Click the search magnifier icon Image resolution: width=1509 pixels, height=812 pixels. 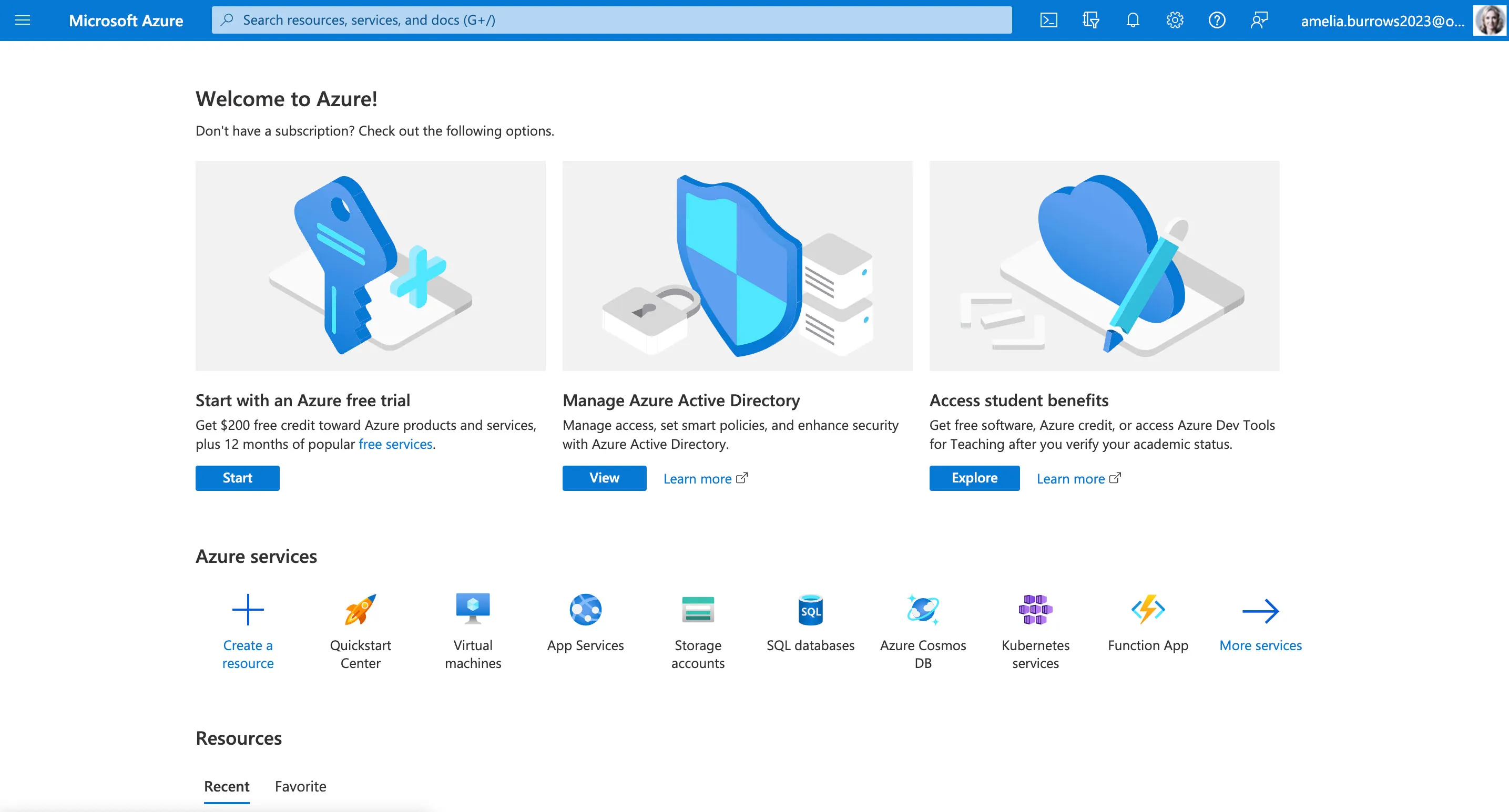pos(227,20)
